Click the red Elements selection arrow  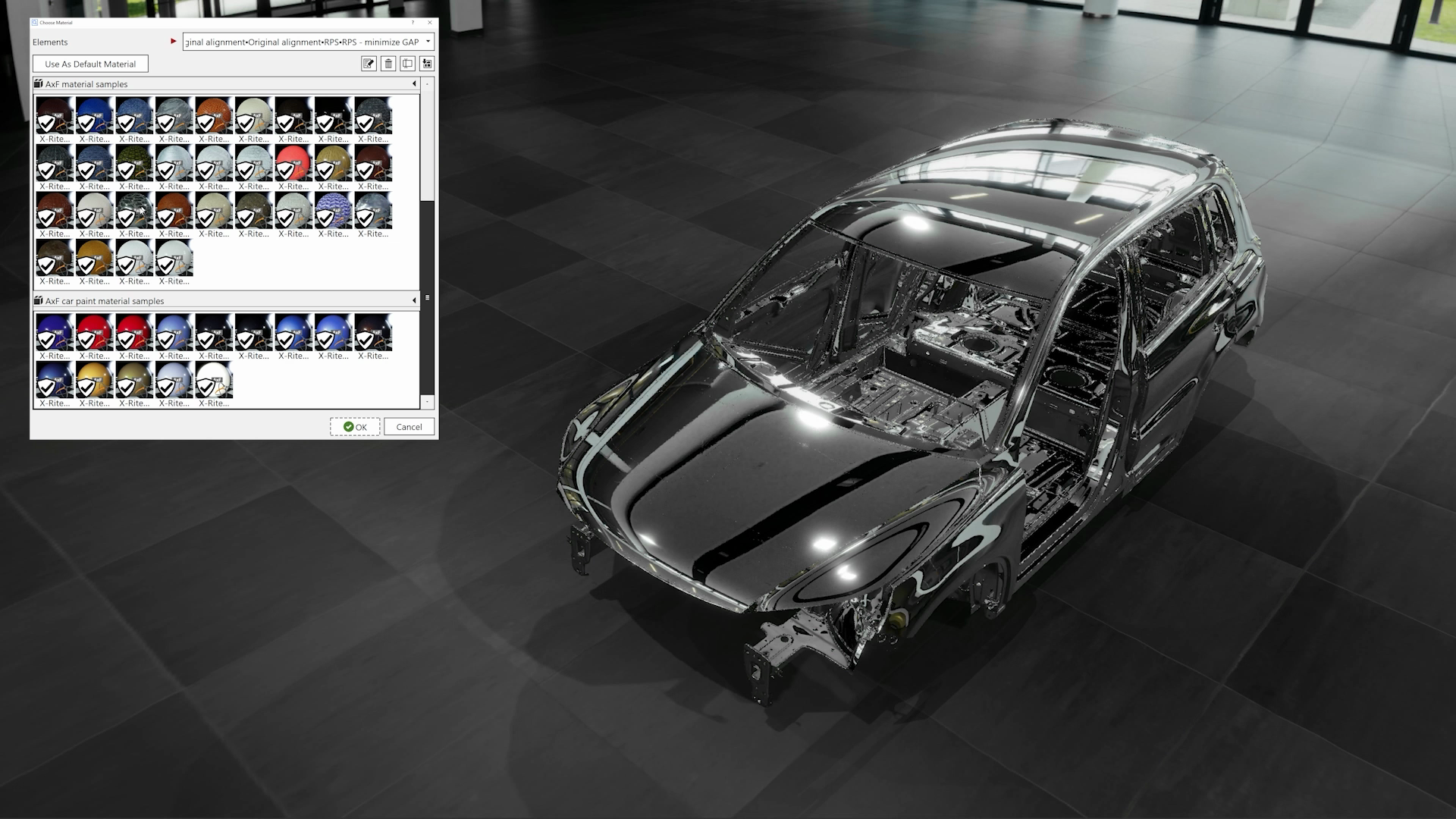tap(174, 42)
